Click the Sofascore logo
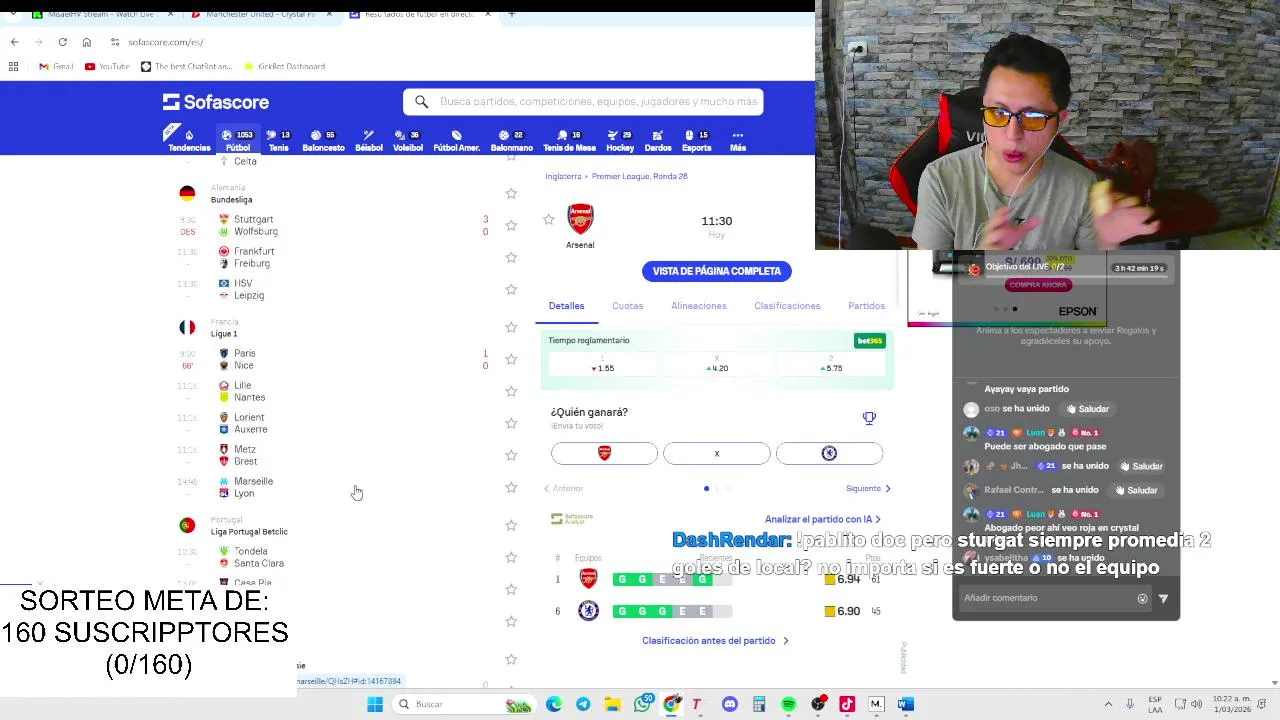The height and width of the screenshot is (720, 1280). tap(216, 102)
